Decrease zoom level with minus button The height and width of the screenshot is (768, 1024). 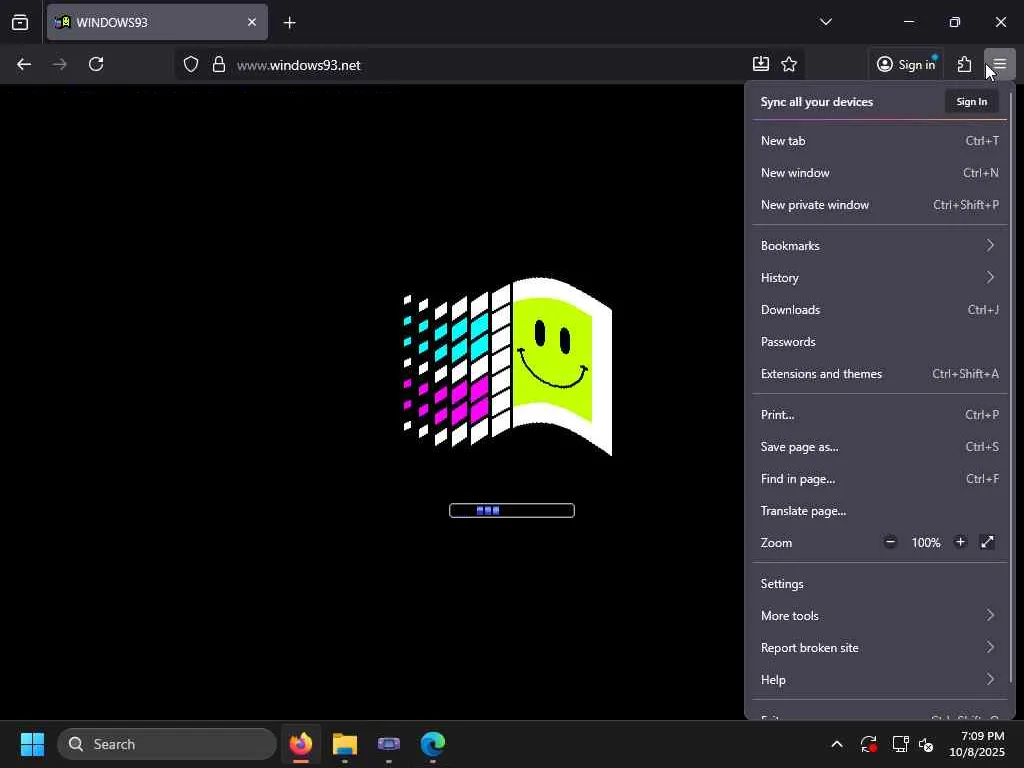[x=890, y=542]
